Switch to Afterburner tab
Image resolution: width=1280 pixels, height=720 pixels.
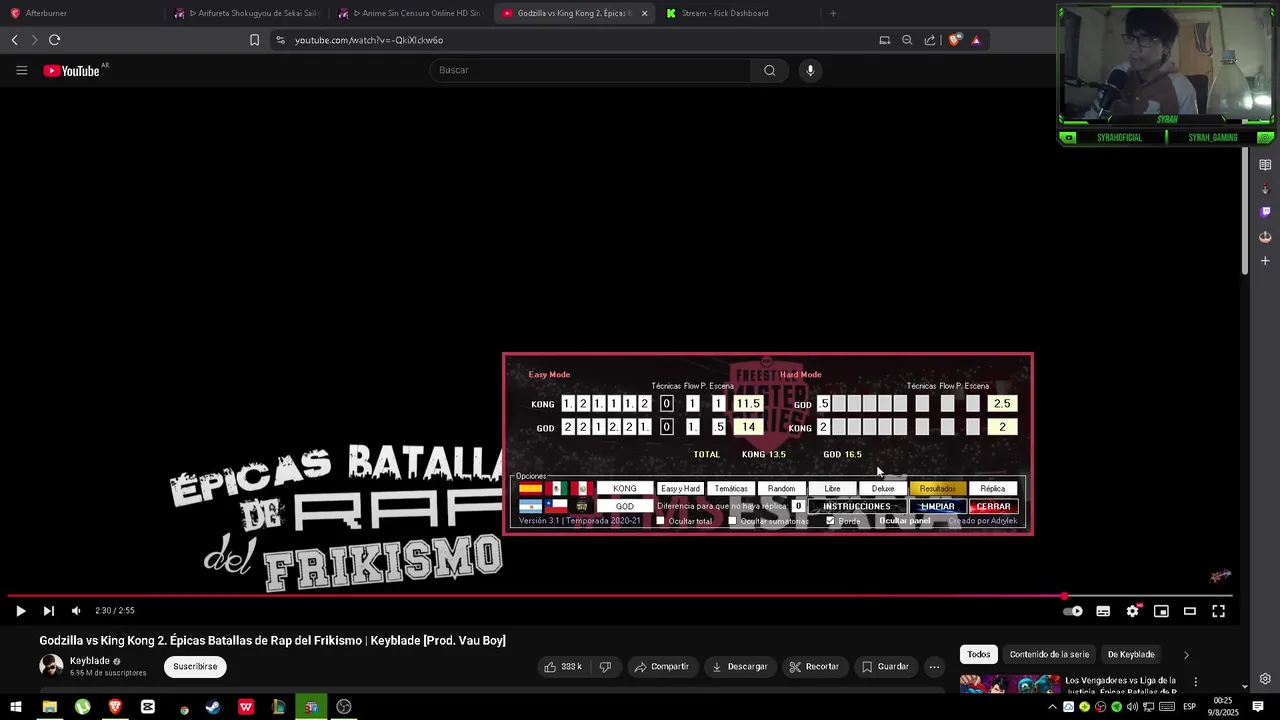pos(80,13)
